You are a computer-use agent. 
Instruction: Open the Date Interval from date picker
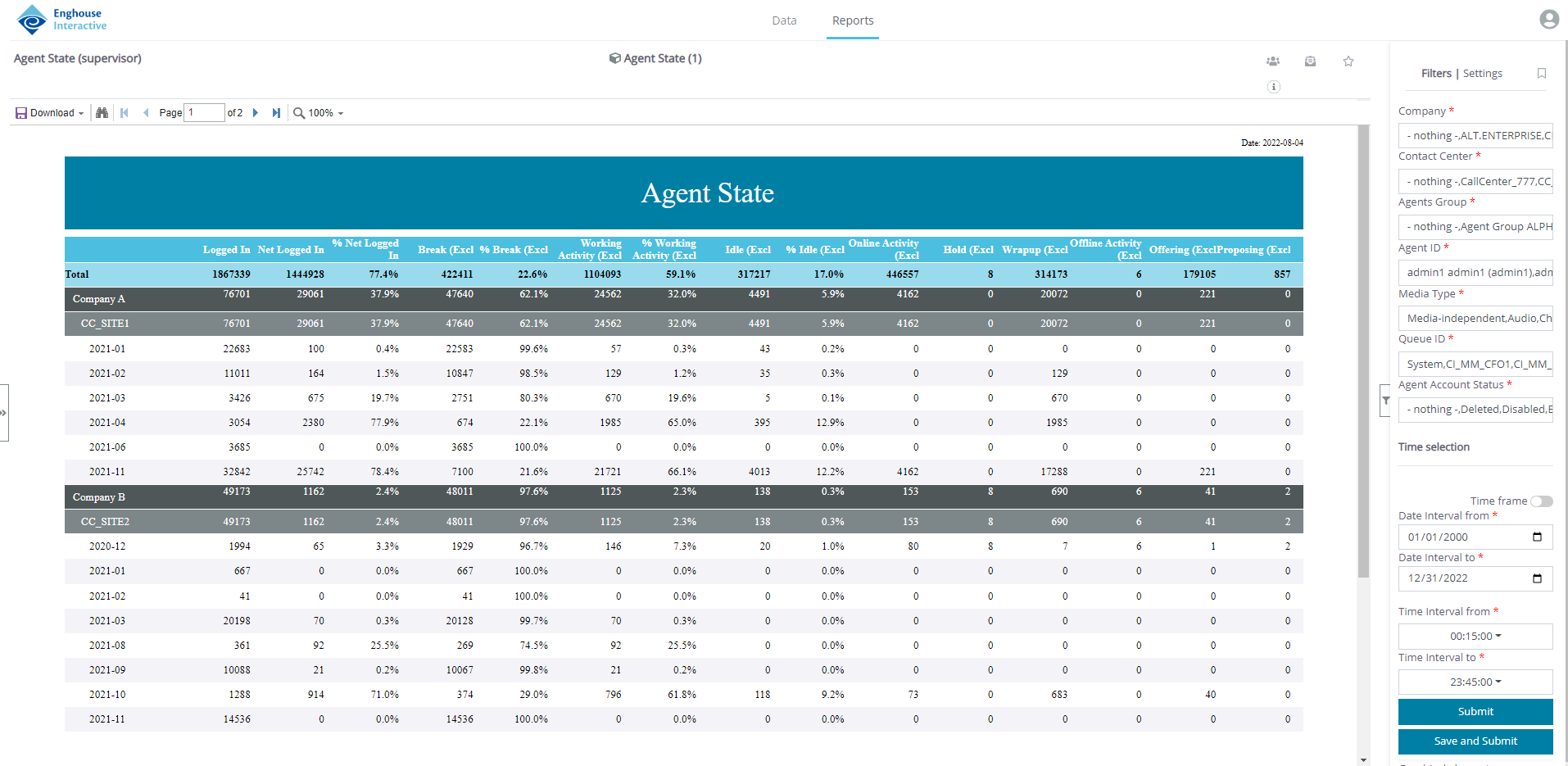(1539, 537)
